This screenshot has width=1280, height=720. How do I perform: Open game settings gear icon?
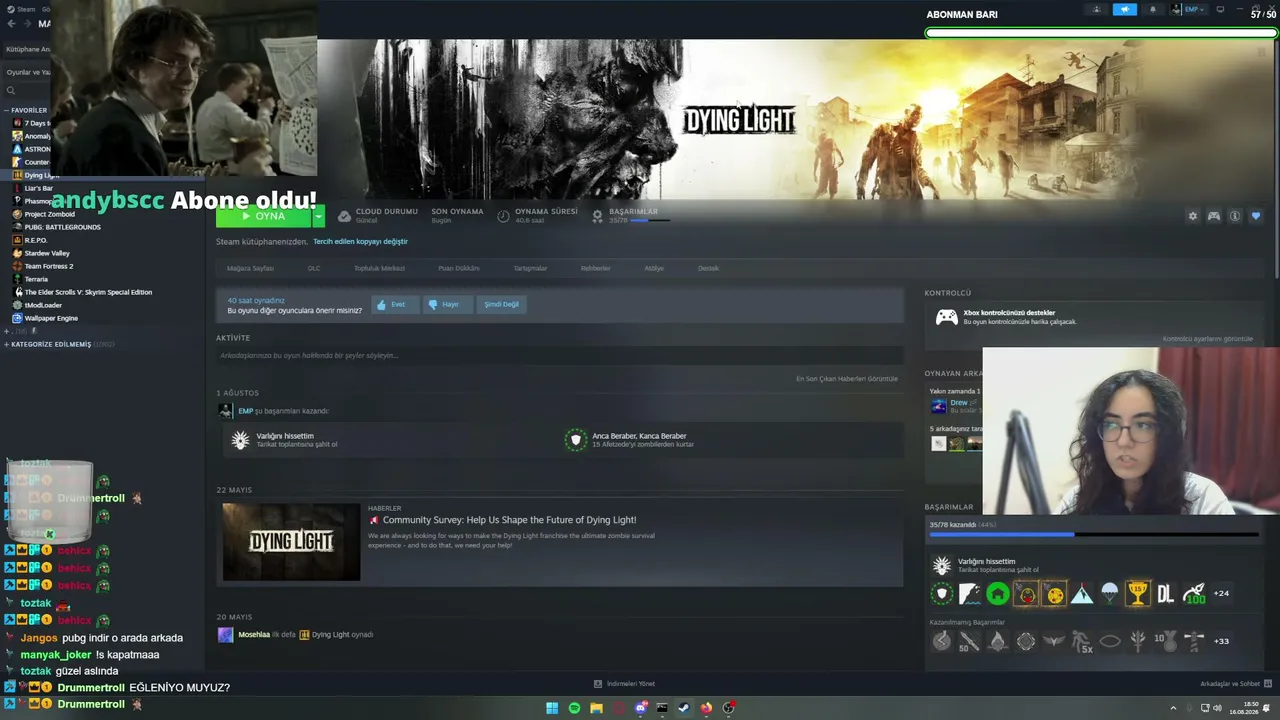[1192, 216]
